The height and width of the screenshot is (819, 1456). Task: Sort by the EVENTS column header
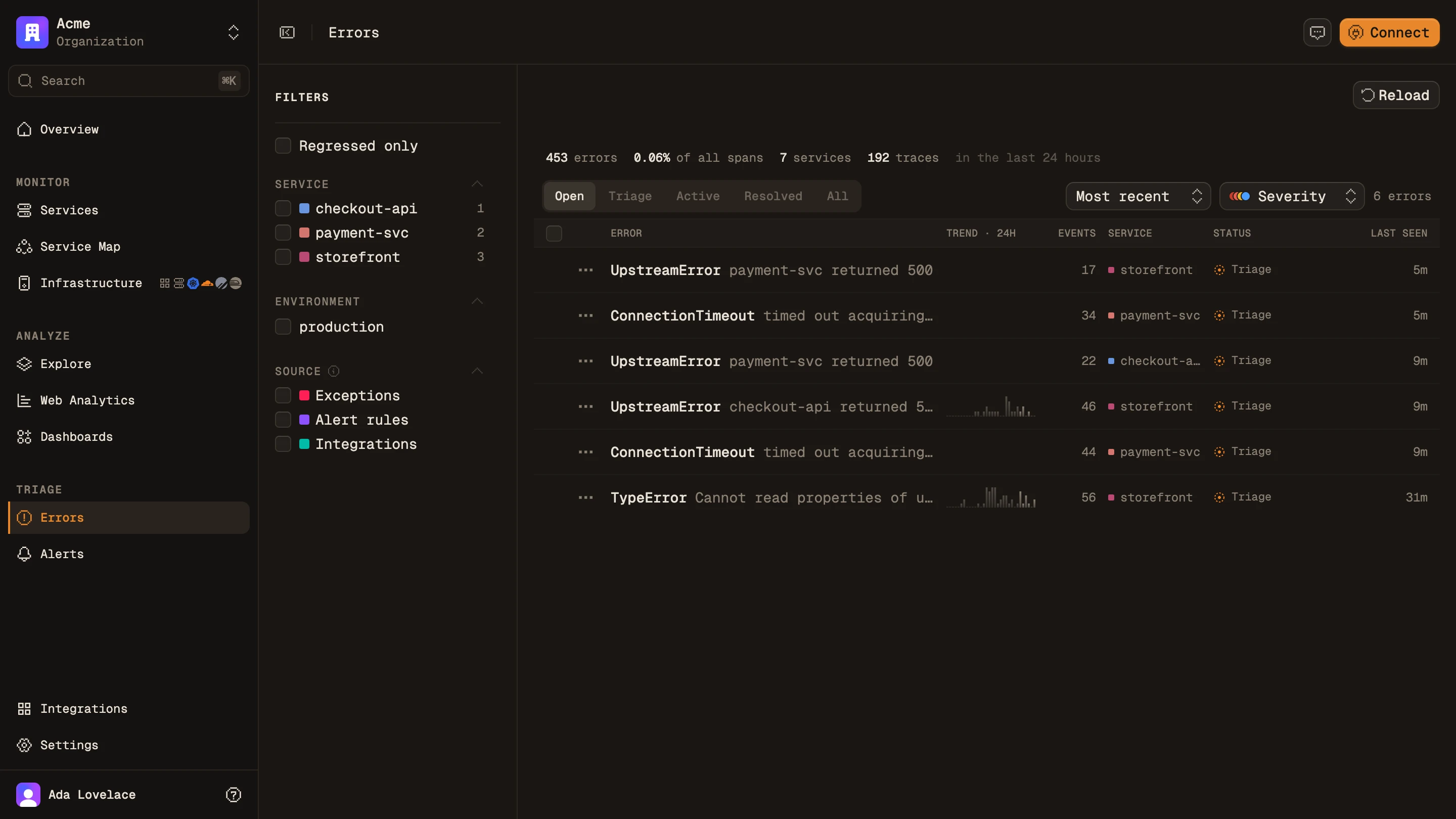(1077, 234)
